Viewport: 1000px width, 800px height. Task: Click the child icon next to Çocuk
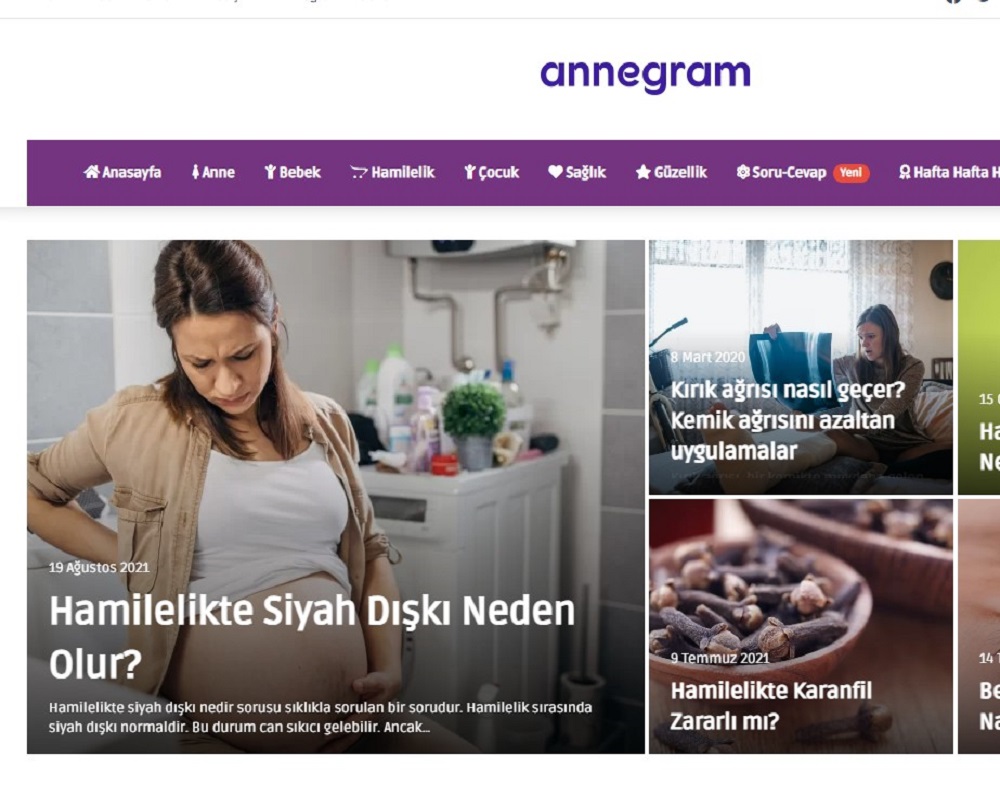[x=470, y=172]
